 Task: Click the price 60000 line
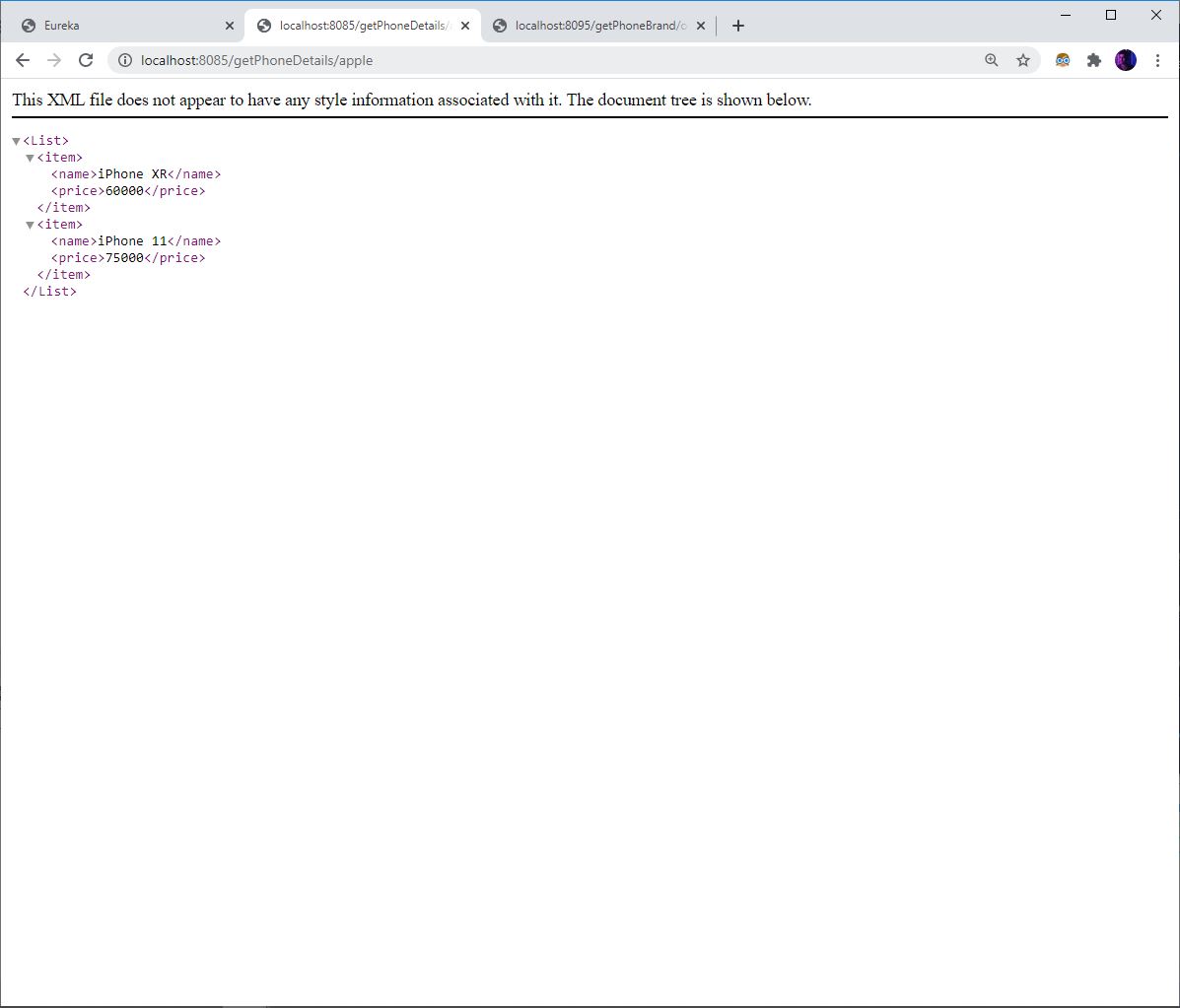point(128,190)
